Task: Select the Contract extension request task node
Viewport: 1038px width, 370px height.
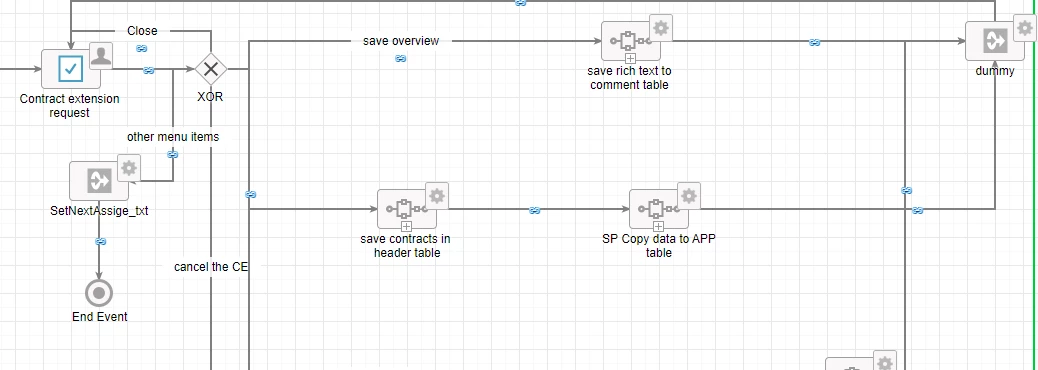Action: point(71,69)
